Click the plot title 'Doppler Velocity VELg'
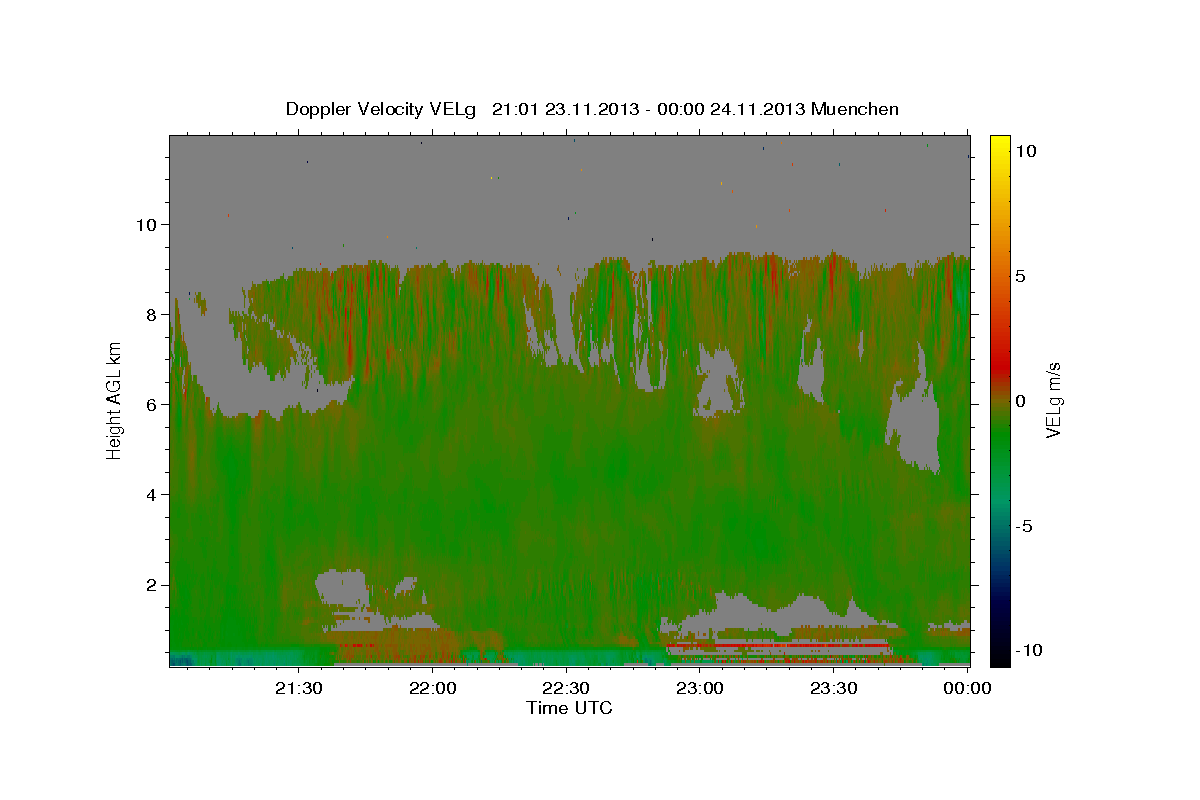1200x800 pixels. tap(379, 109)
